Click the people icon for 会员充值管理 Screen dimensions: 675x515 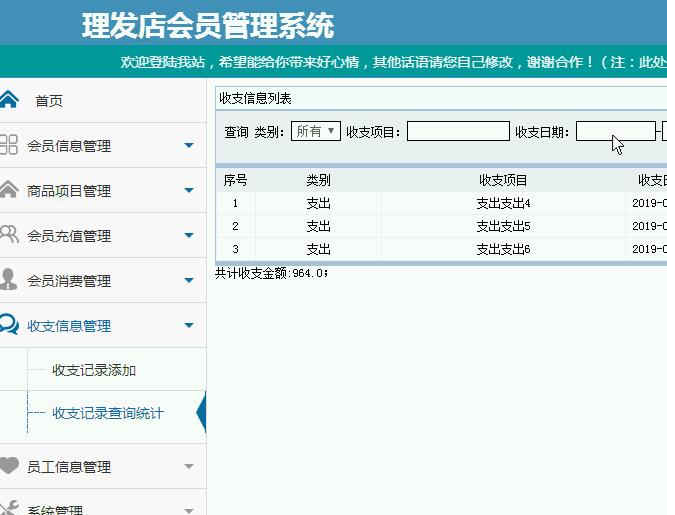point(9,234)
